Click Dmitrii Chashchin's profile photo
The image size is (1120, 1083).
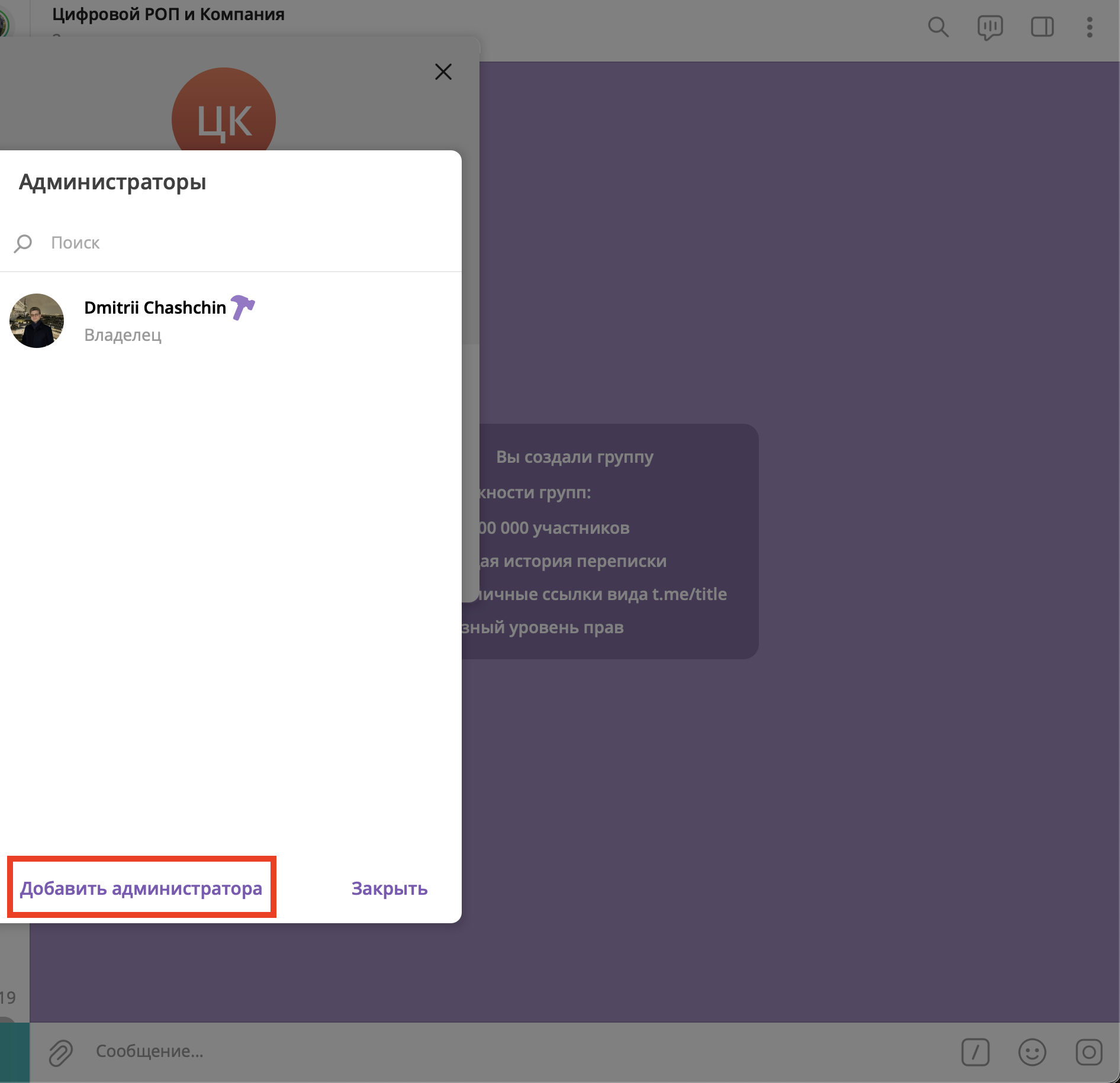click(37, 321)
